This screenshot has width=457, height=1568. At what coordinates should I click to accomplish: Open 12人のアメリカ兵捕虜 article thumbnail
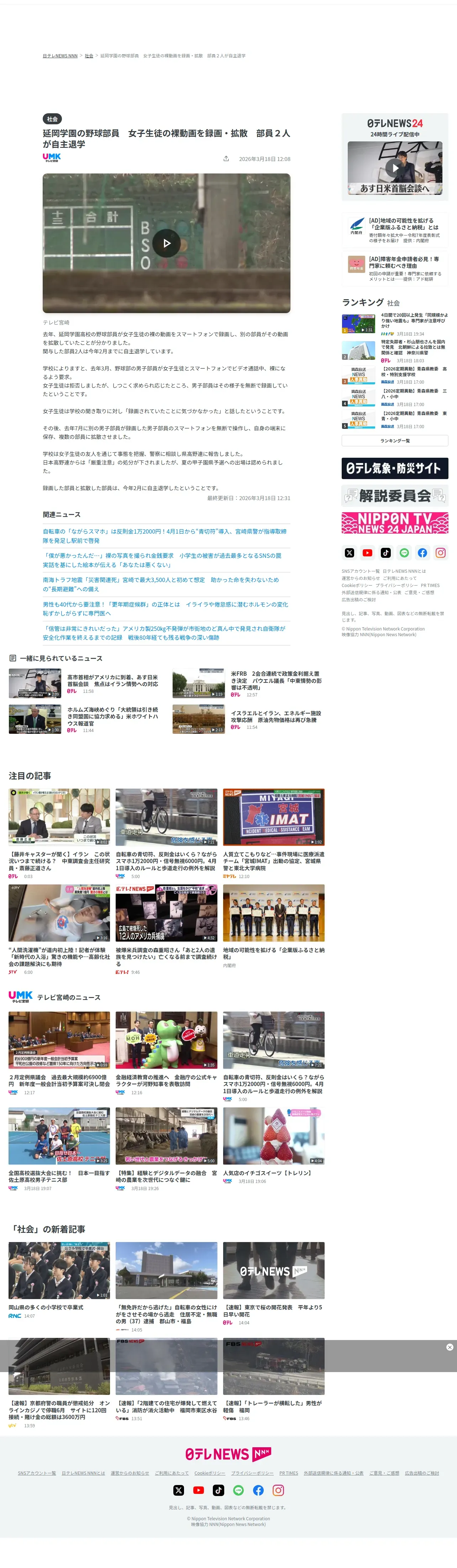tap(166, 913)
